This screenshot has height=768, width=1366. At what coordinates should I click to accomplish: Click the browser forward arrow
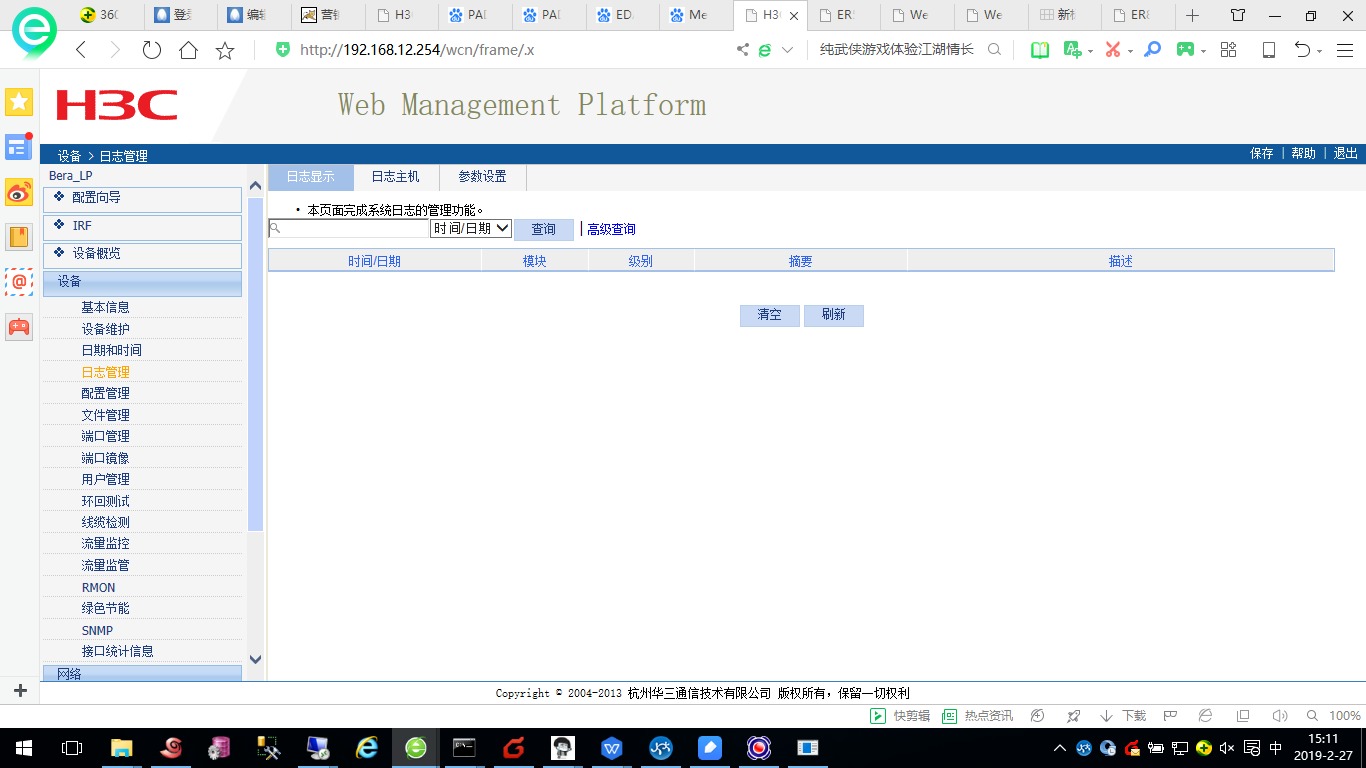[115, 50]
